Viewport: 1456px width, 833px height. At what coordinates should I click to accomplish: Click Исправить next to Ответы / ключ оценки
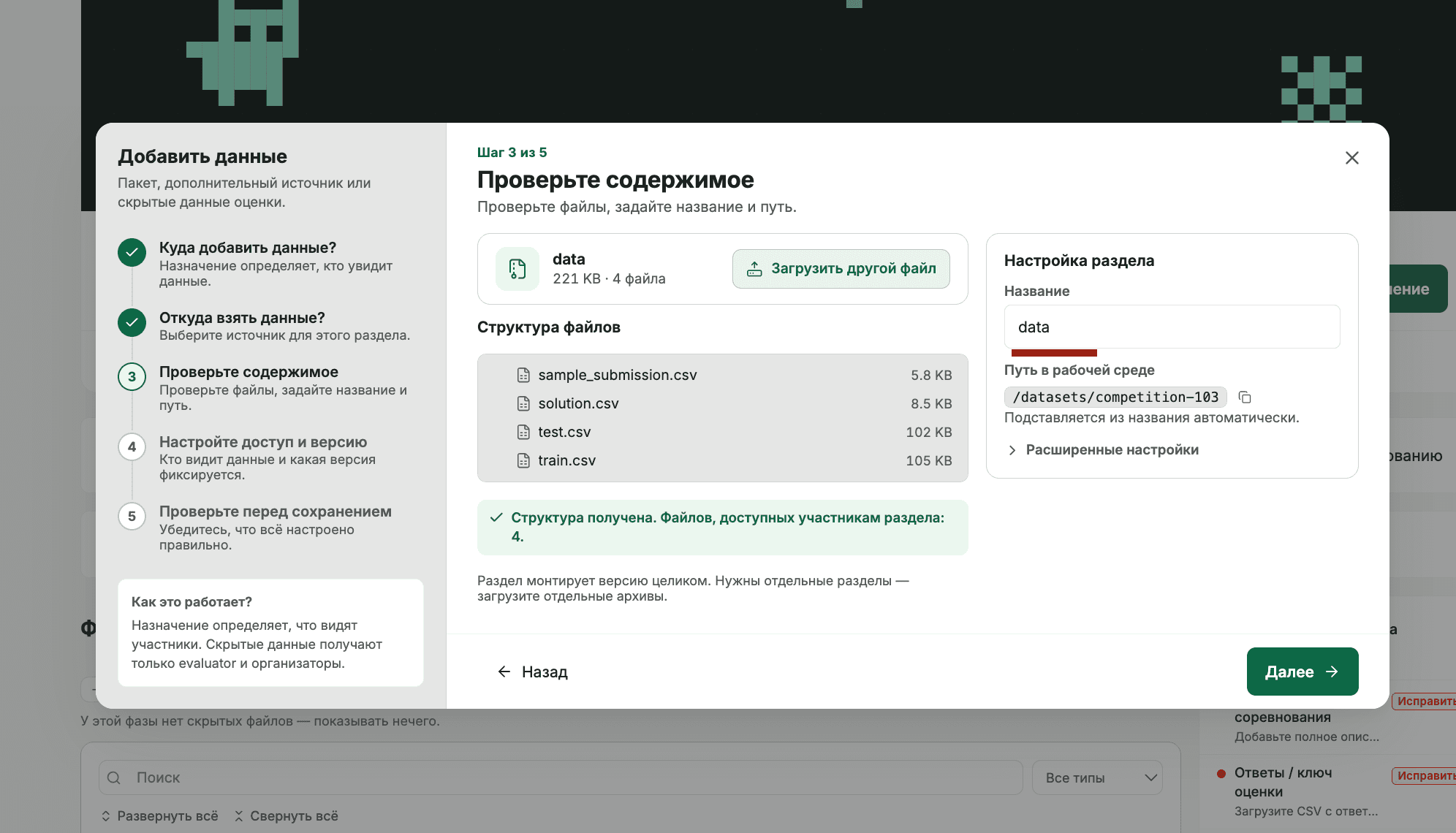1424,775
